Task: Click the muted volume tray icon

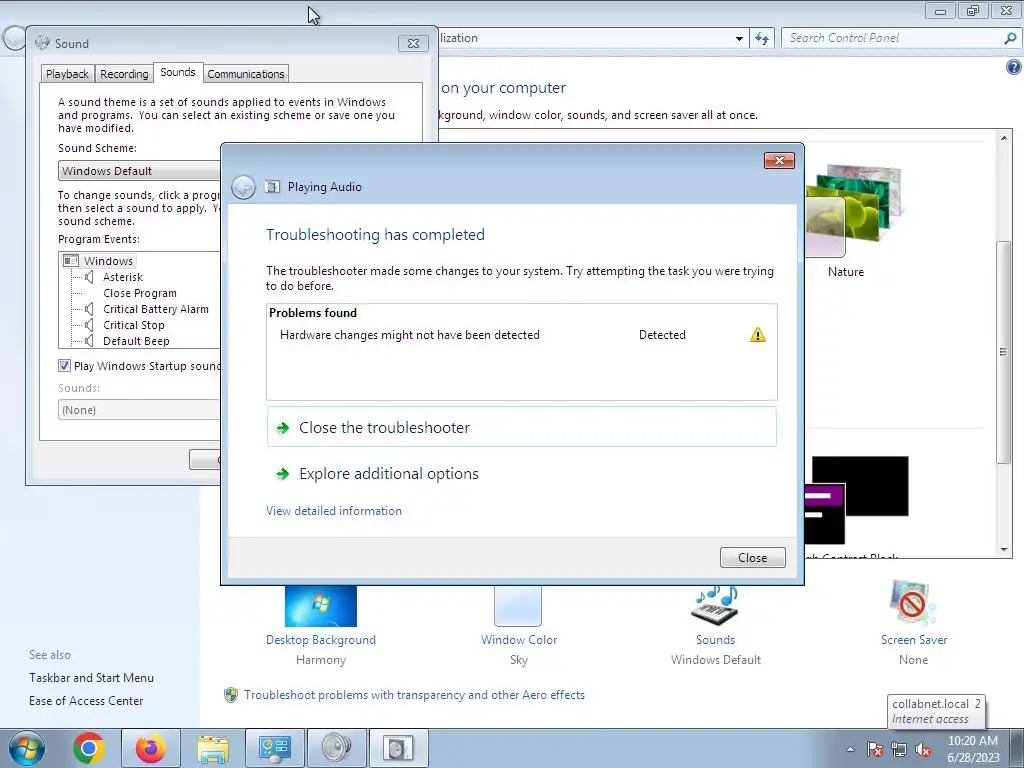Action: point(923,749)
